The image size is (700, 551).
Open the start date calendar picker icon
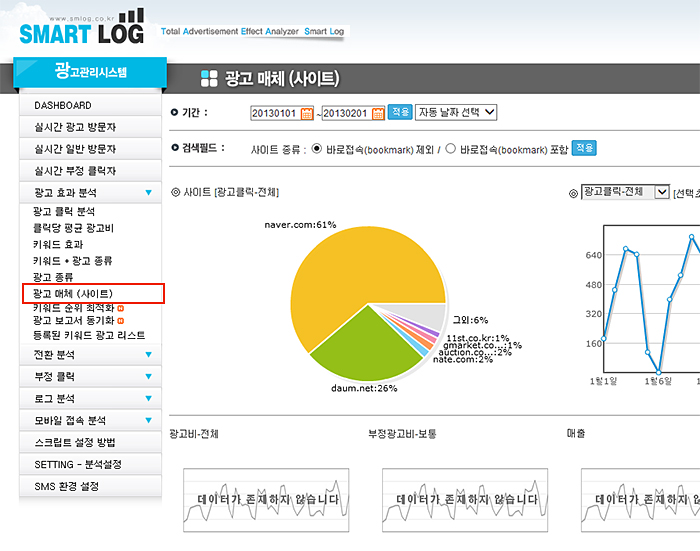[307, 113]
